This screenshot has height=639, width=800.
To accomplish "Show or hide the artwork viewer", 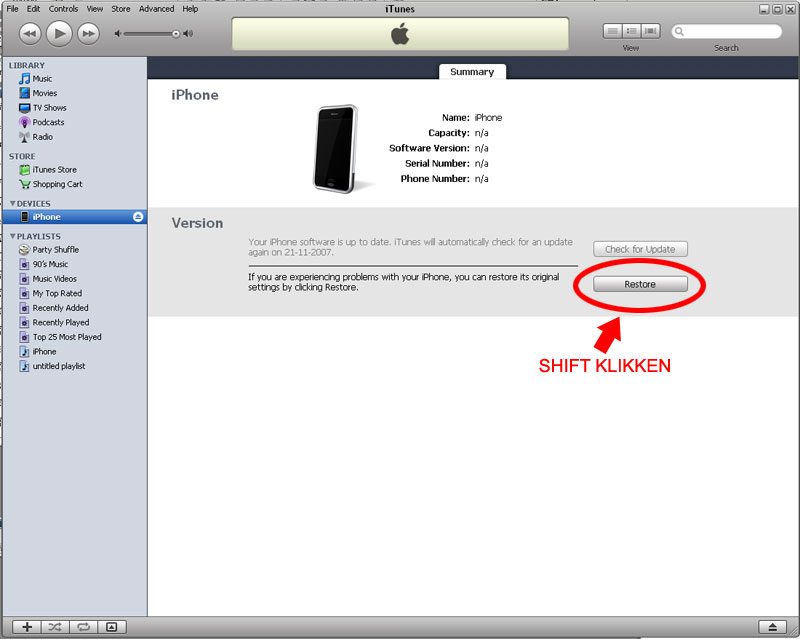I will [112, 627].
